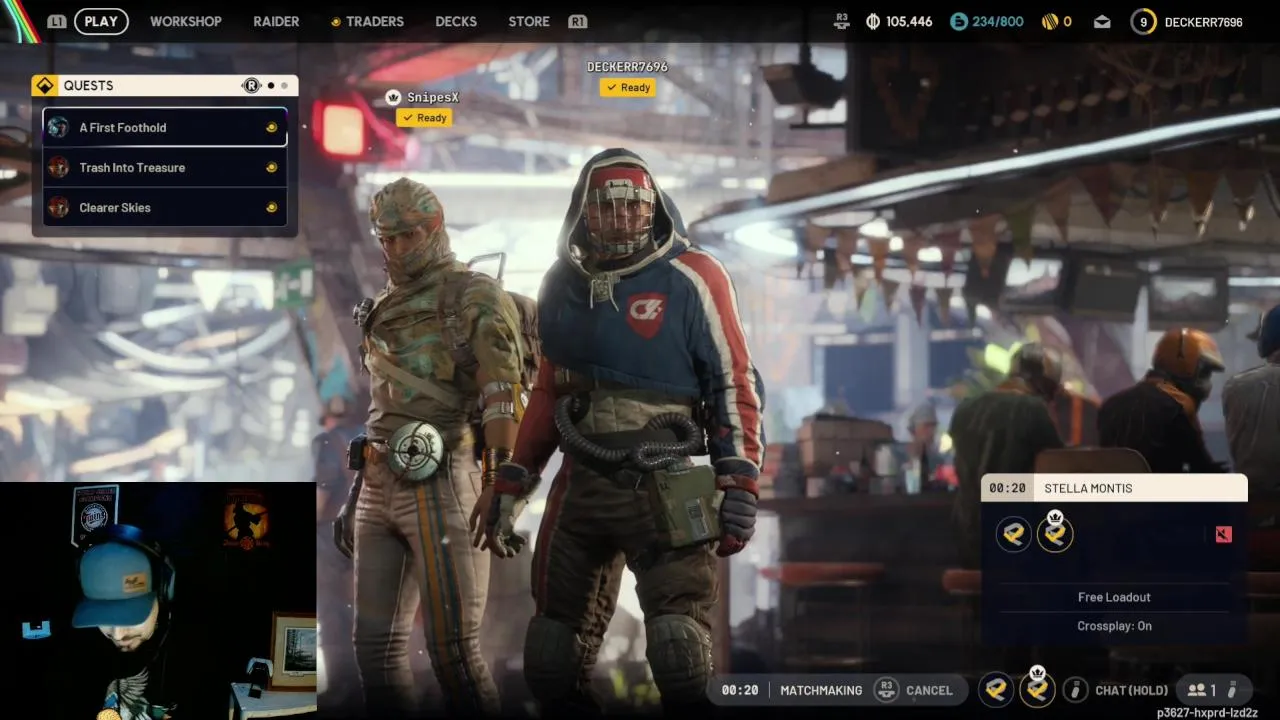Click the R3 stick icon in top bar
Screen dimensions: 1280x720
point(842,21)
